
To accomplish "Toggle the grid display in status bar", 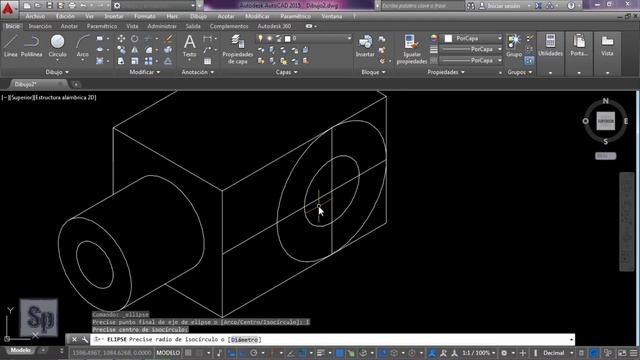I will click(188, 353).
